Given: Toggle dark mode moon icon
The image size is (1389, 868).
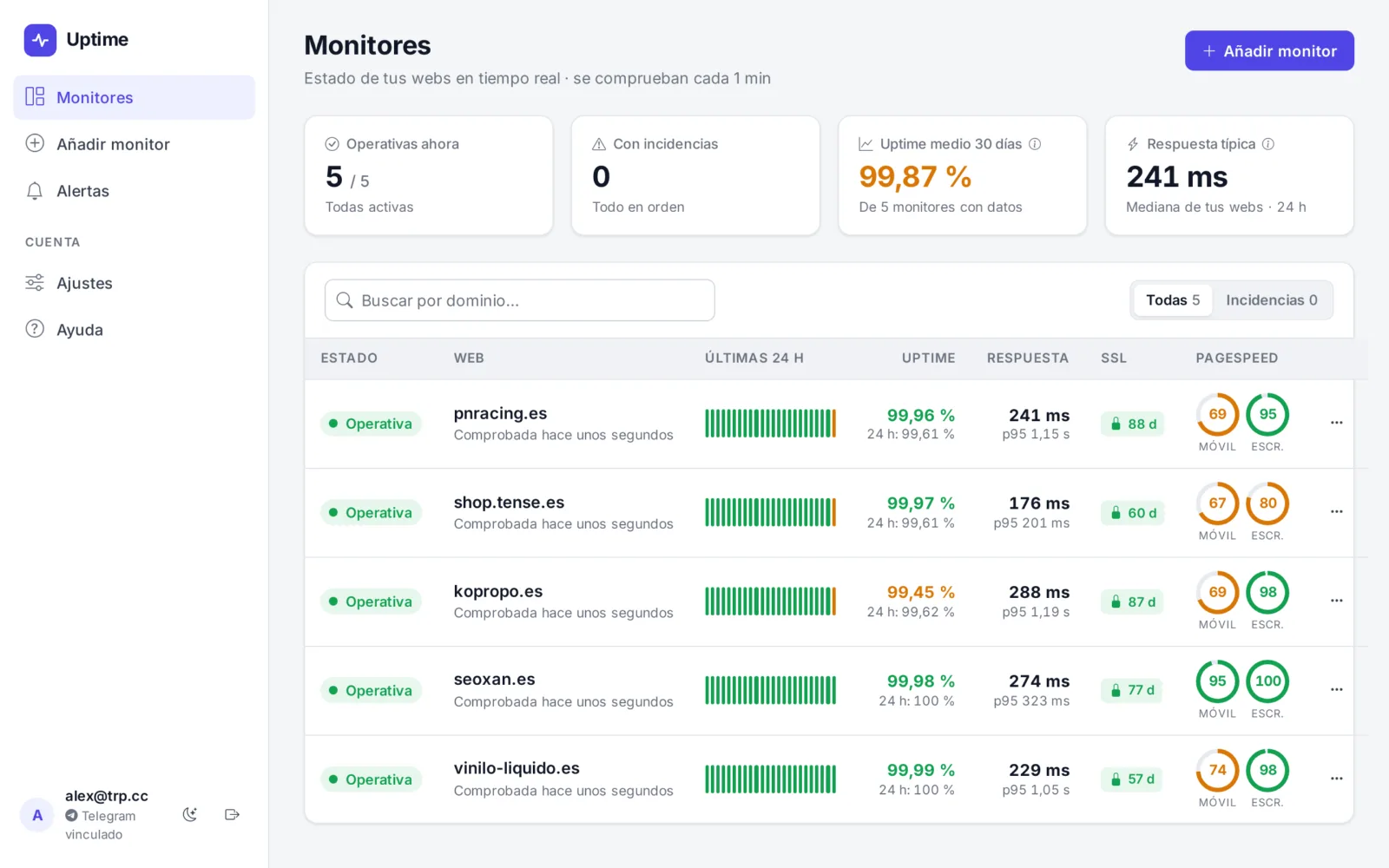Looking at the screenshot, I should click(190, 814).
